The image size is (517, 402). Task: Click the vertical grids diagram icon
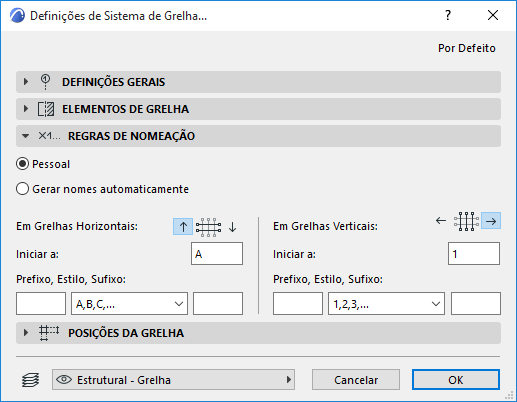point(466,221)
